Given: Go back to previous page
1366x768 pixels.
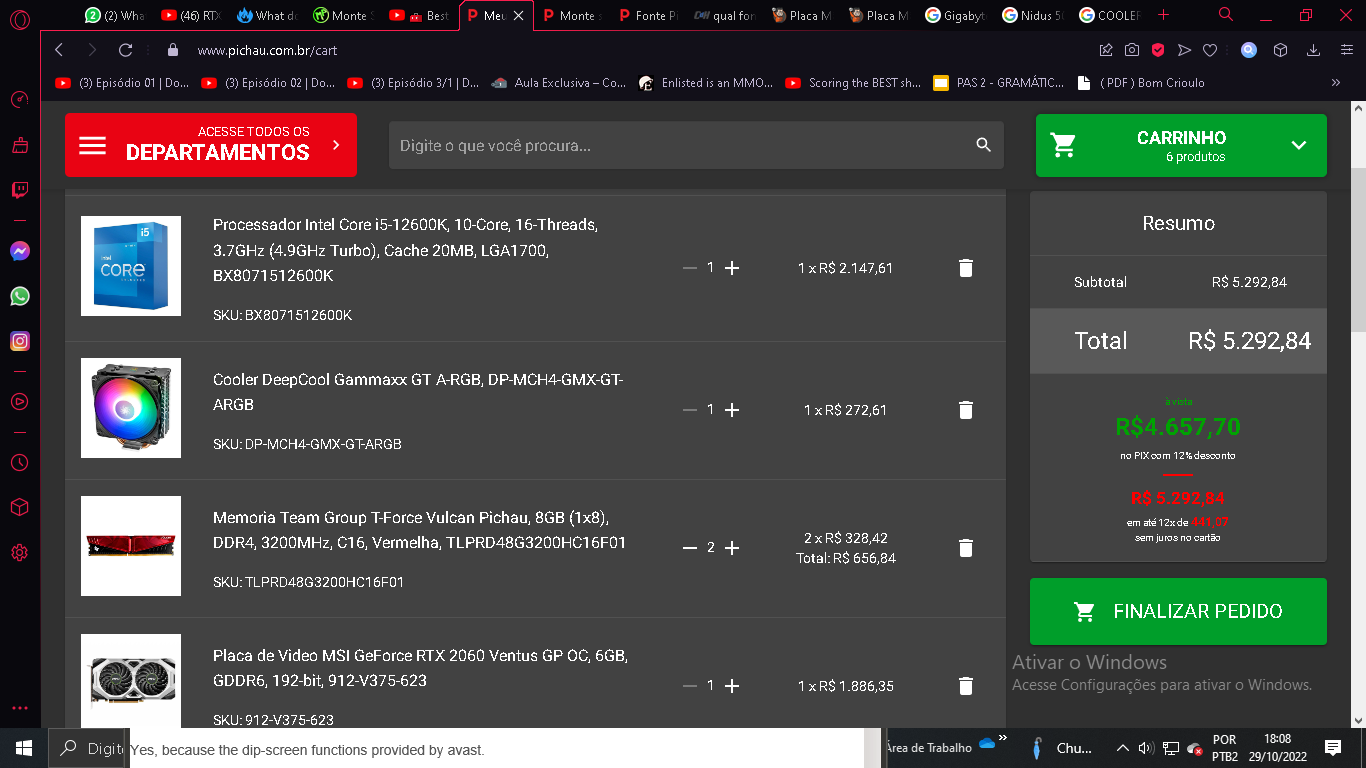Looking at the screenshot, I should coord(59,50).
